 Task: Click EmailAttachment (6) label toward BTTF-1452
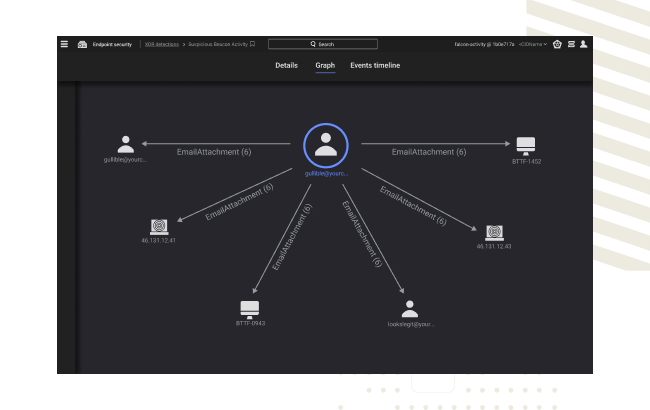coord(429,152)
